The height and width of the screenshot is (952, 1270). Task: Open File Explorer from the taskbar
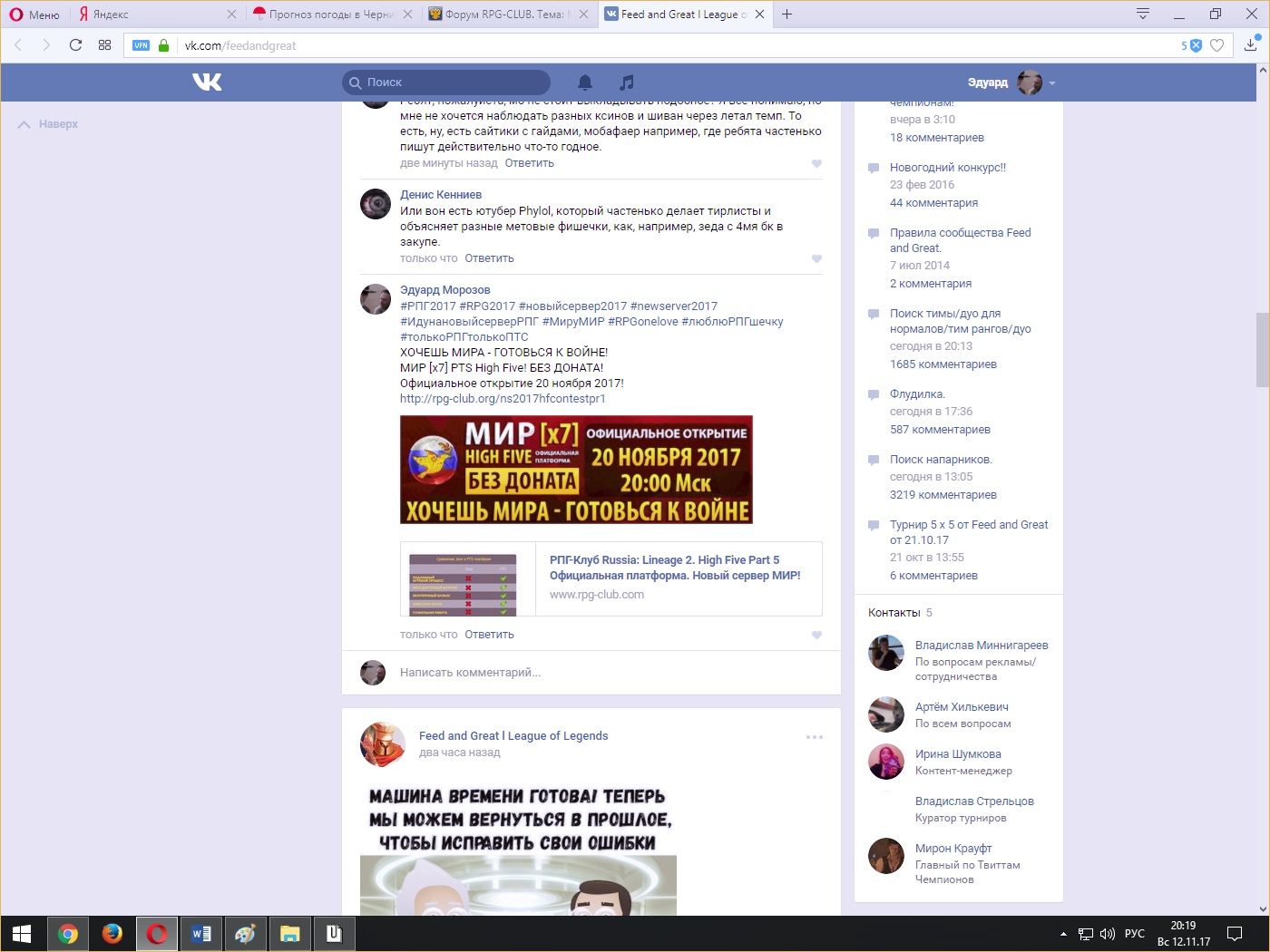click(289, 934)
